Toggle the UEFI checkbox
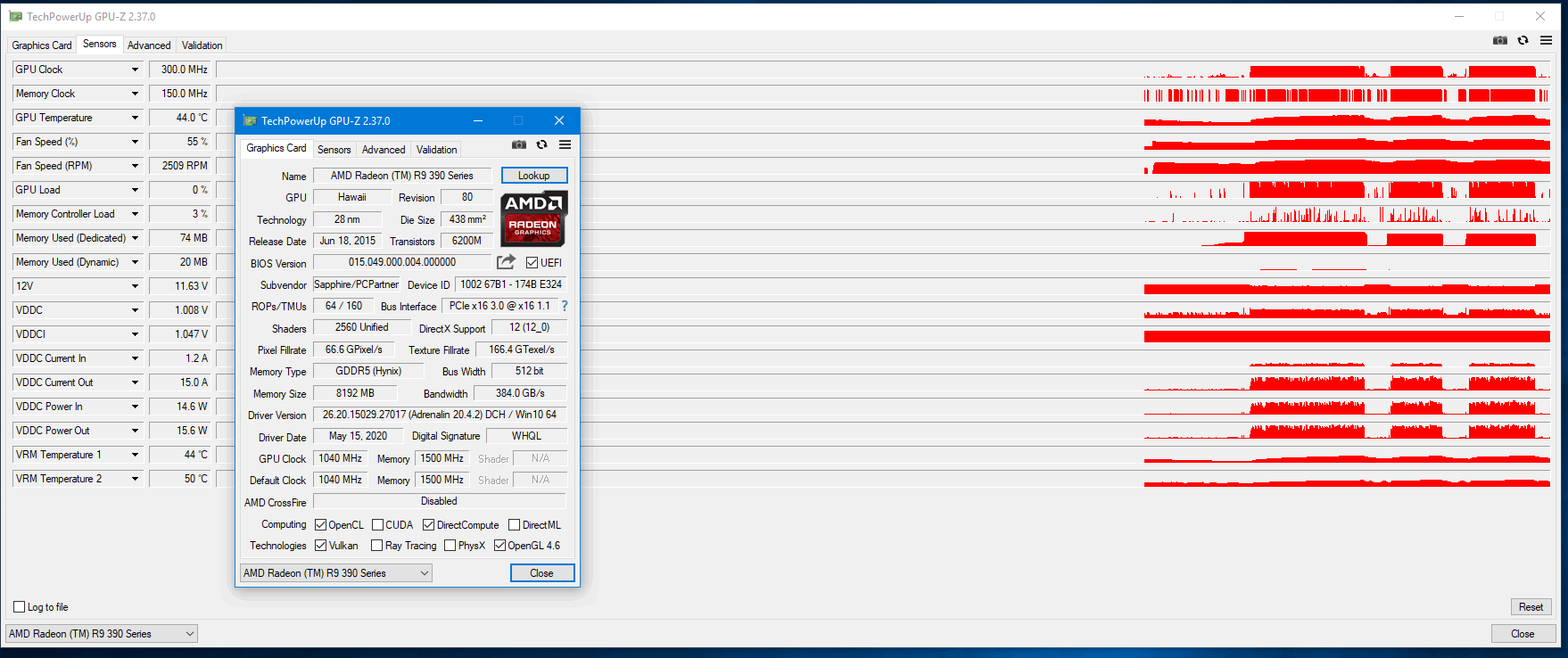The width and height of the screenshot is (1568, 658). (532, 263)
